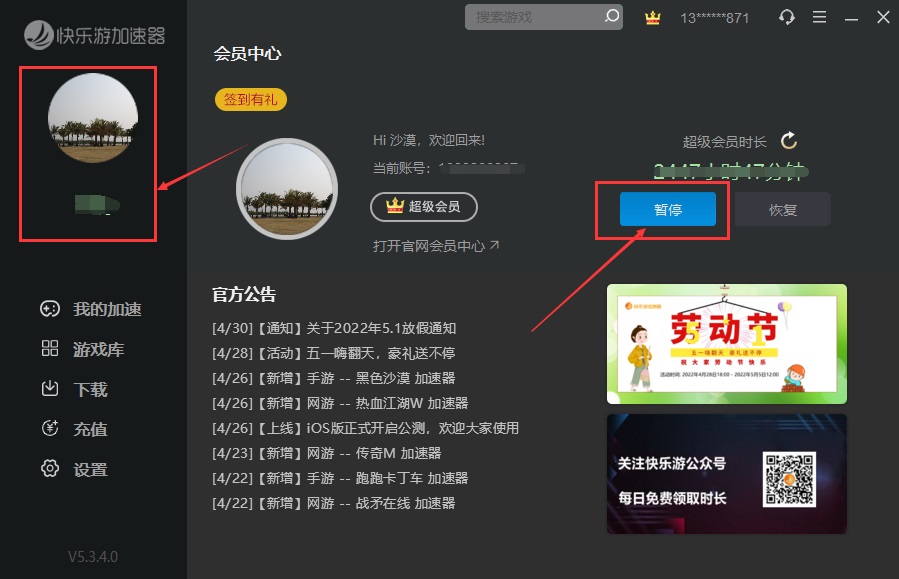Click the 超级会员时长 label

pos(725,142)
